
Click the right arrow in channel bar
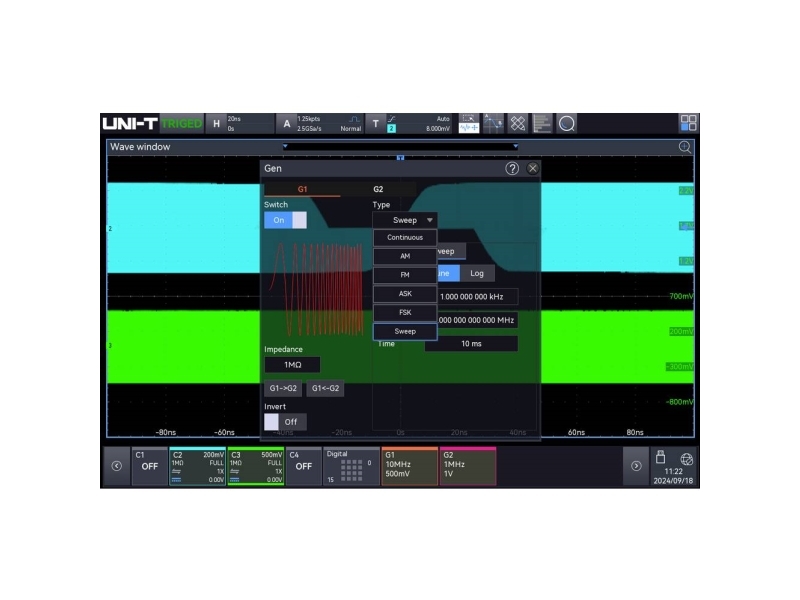(635, 466)
